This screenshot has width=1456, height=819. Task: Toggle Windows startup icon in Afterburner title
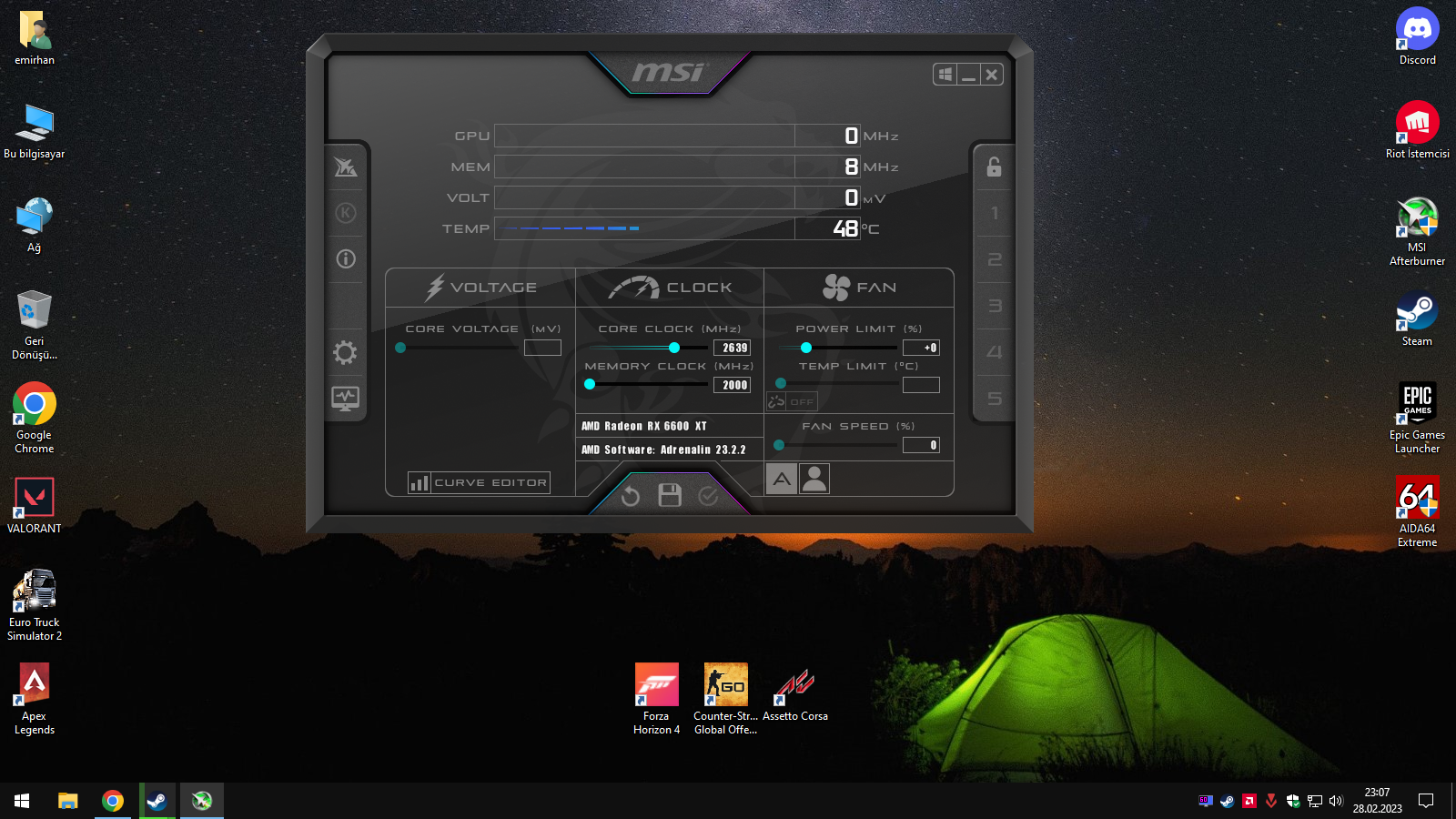click(945, 75)
